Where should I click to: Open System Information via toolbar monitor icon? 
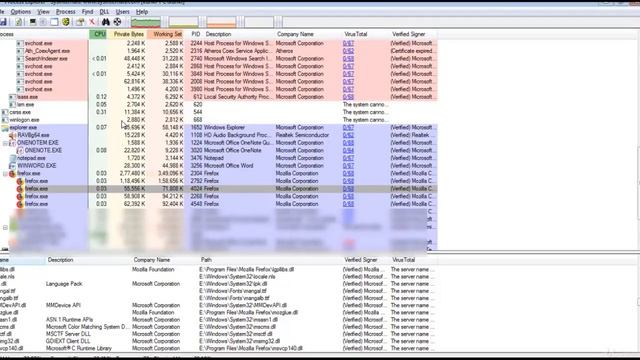pyautogui.click(x=33, y=22)
